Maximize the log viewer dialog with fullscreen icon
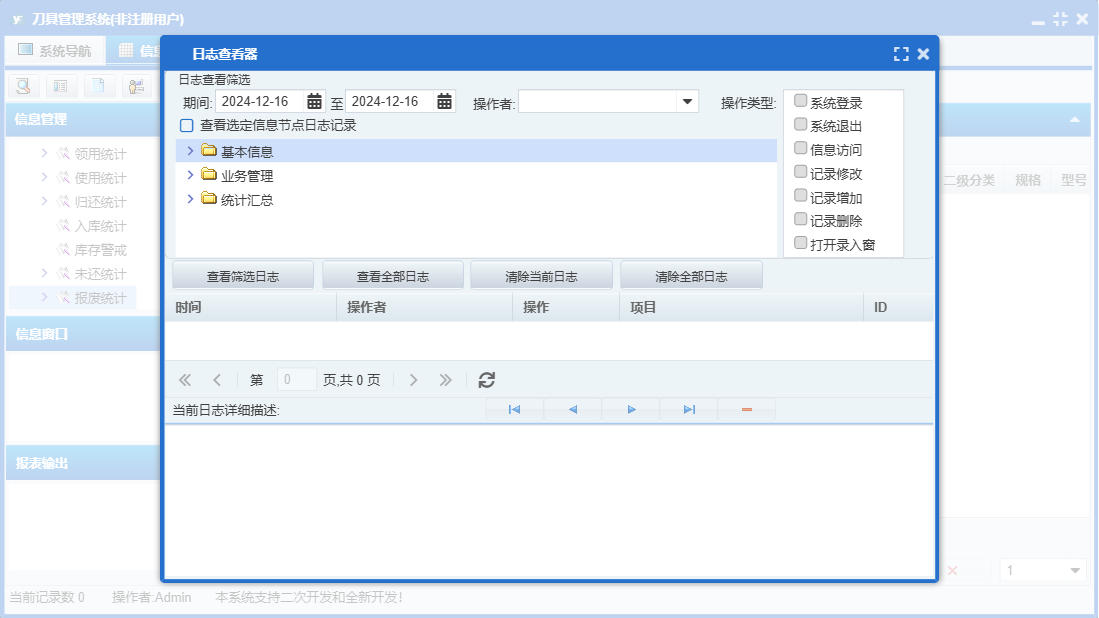 (901, 54)
